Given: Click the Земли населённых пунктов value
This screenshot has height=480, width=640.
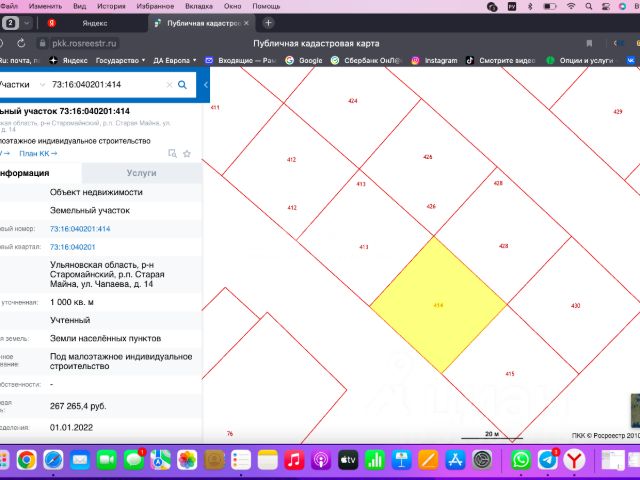Looking at the screenshot, I should point(105,338).
